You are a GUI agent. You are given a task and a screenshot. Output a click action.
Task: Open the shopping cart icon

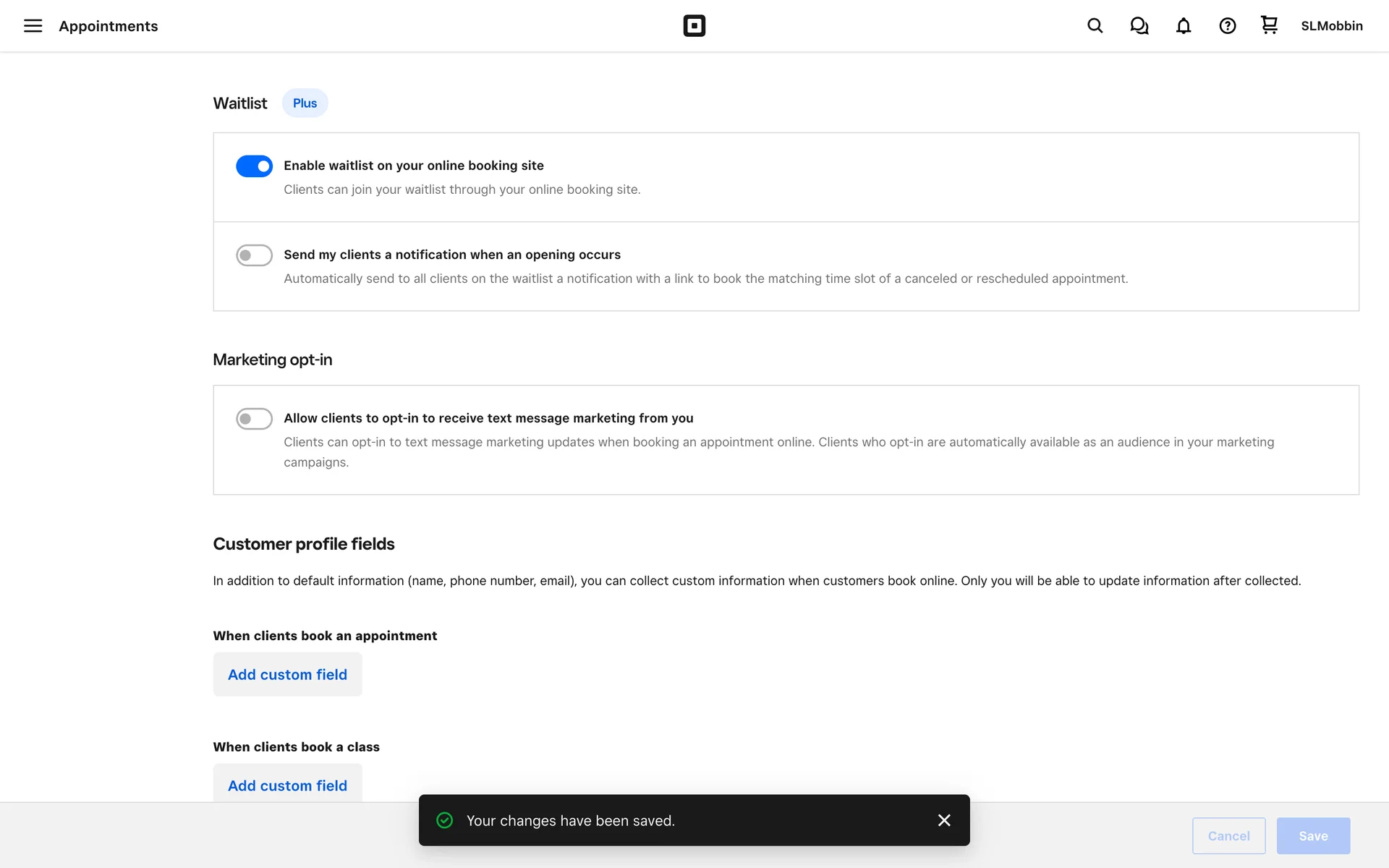point(1269,25)
